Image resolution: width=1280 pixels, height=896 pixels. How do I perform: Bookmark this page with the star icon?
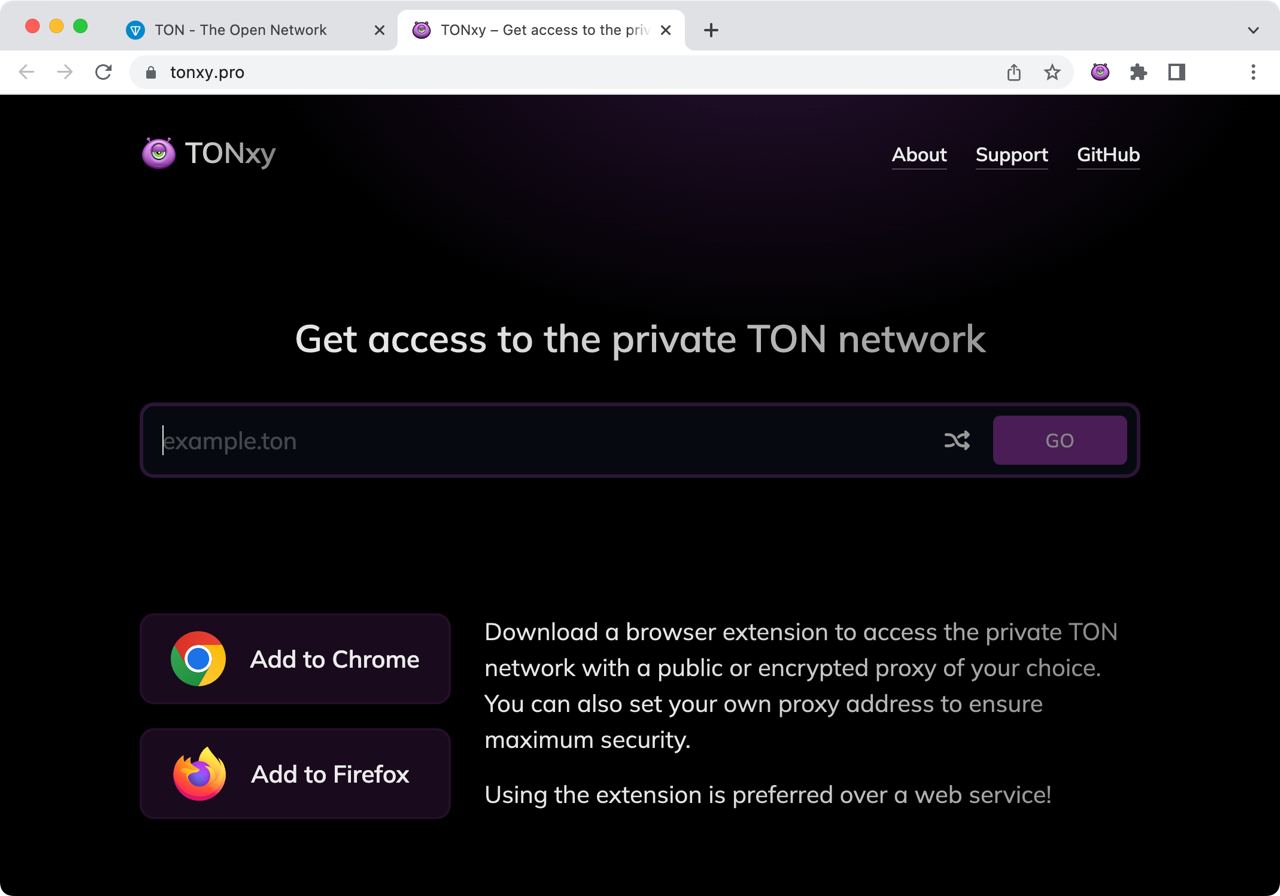click(x=1052, y=72)
